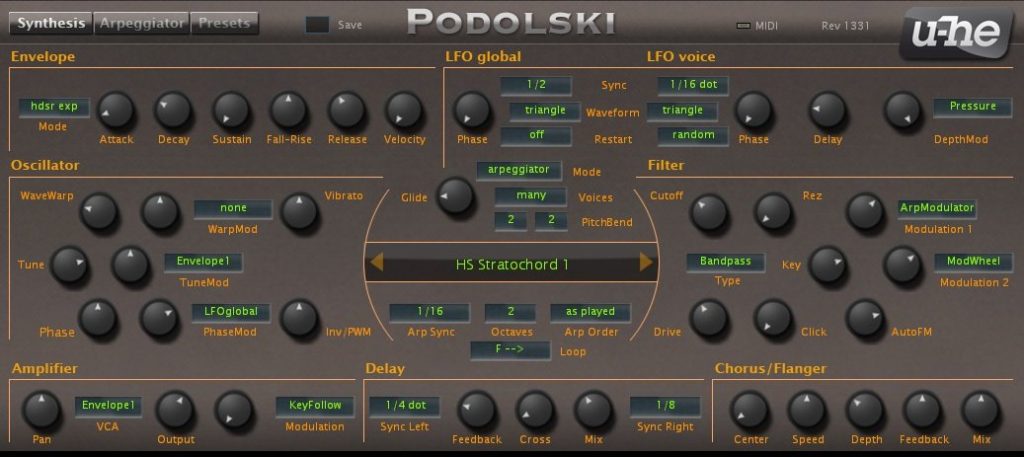Screen dimensions: 1024x457
Task: Open the filter Type Bandpass selector
Action: 726,262
